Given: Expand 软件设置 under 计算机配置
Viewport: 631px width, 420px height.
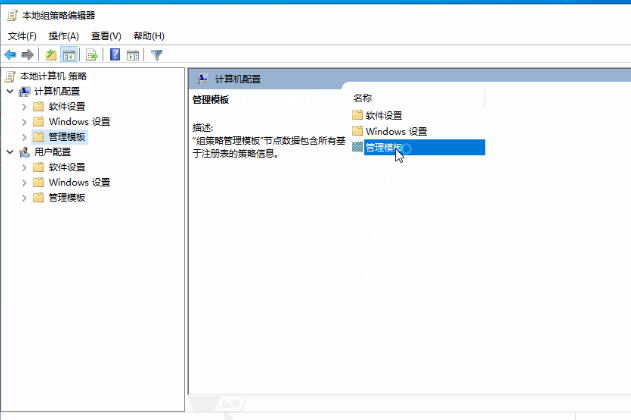Looking at the screenshot, I should pos(24,107).
